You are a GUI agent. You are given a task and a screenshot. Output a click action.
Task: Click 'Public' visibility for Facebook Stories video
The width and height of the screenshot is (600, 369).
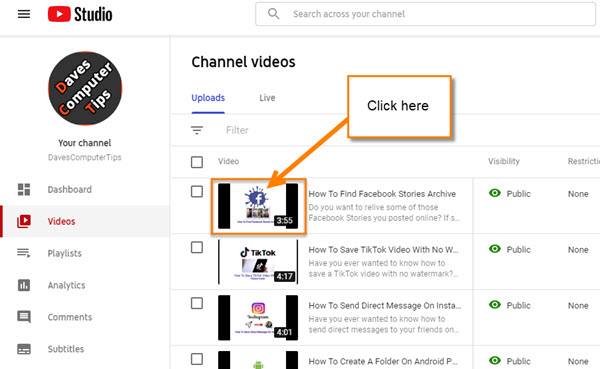pyautogui.click(x=518, y=194)
